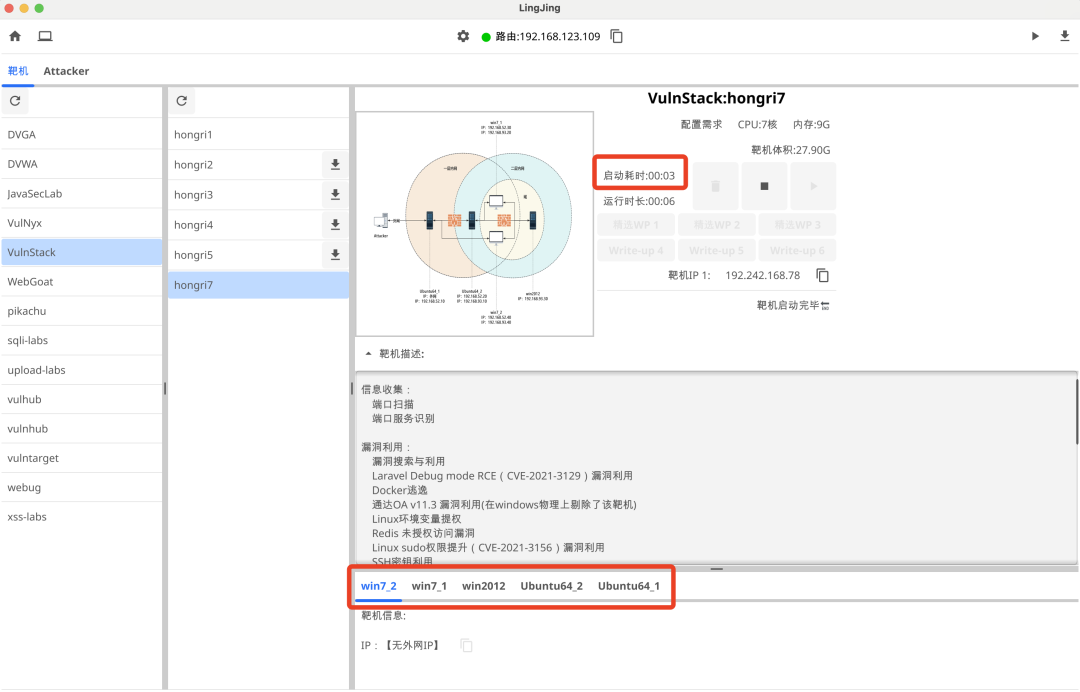The width and height of the screenshot is (1080, 692).
Task: Open the 精选WP 2 write-up
Action: (x=716, y=225)
